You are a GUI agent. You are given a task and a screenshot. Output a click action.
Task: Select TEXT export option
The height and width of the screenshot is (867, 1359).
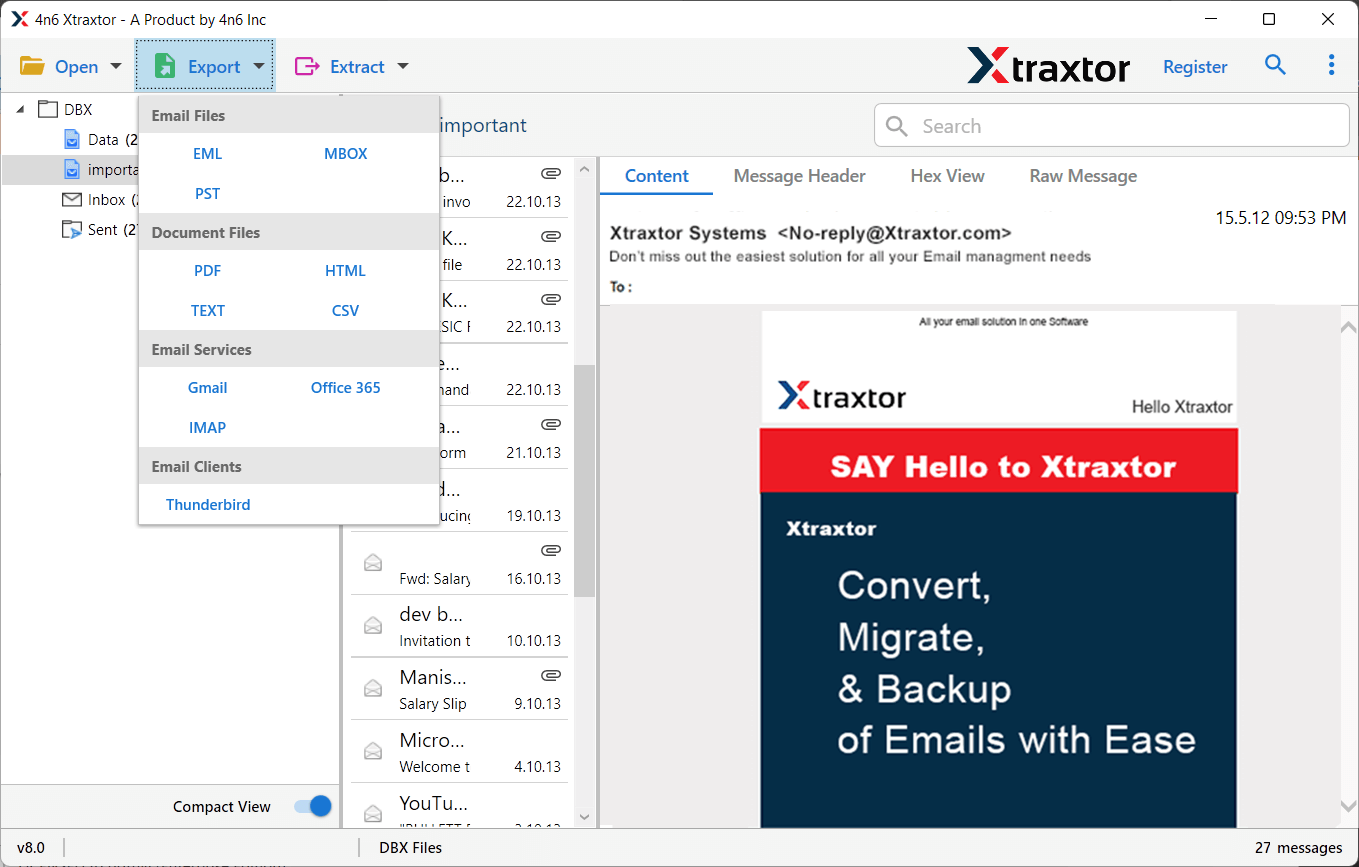[x=208, y=311]
